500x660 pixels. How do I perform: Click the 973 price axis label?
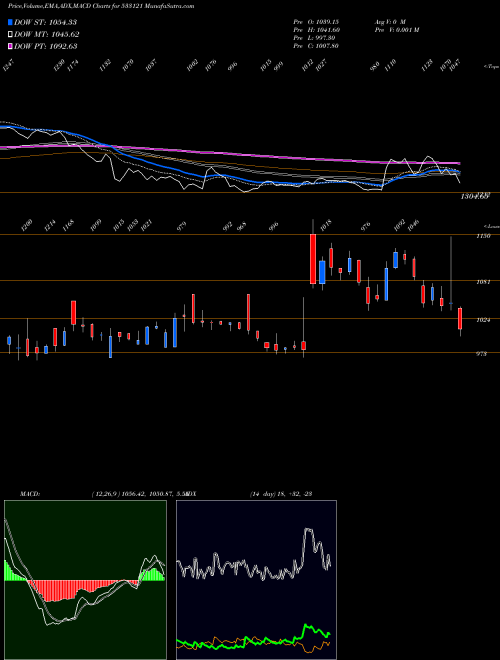pyautogui.click(x=481, y=354)
